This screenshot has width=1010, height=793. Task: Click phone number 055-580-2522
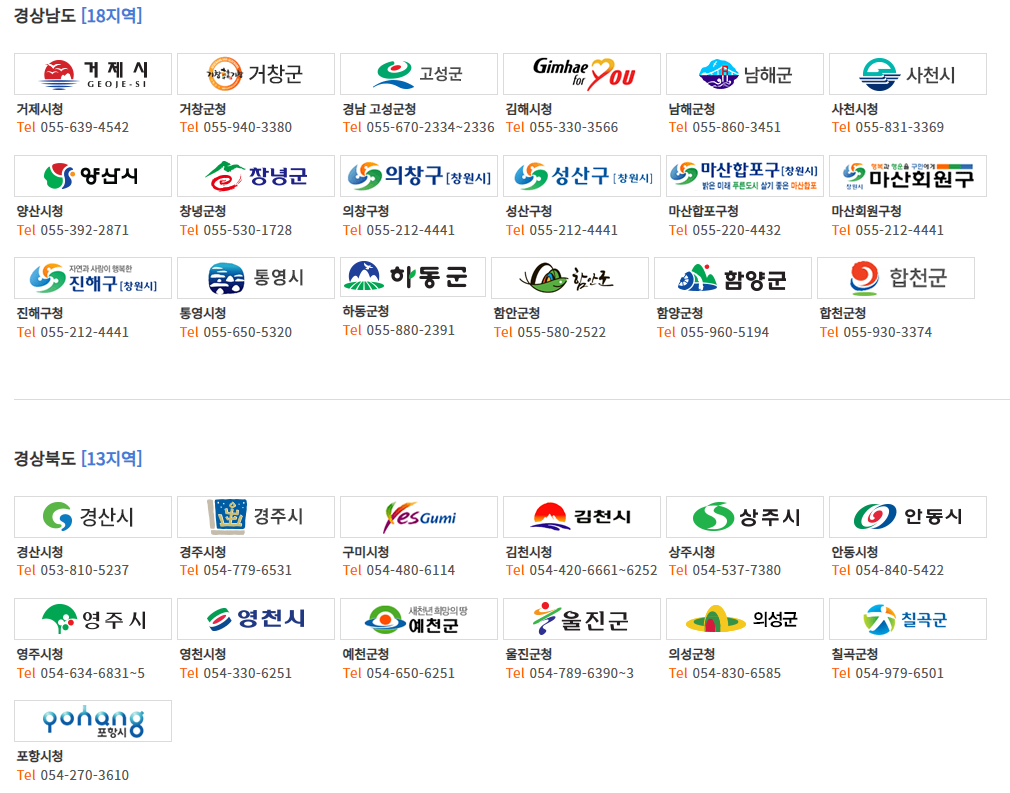point(562,332)
